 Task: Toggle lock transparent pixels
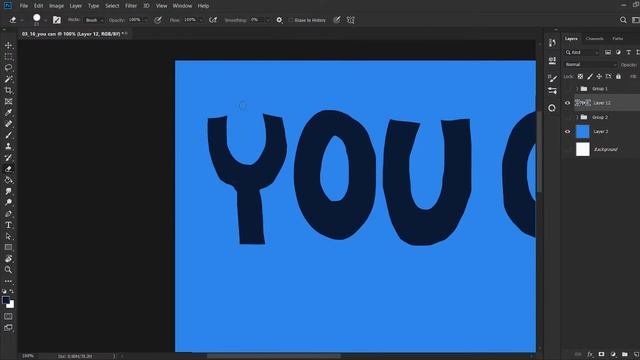(x=580, y=76)
